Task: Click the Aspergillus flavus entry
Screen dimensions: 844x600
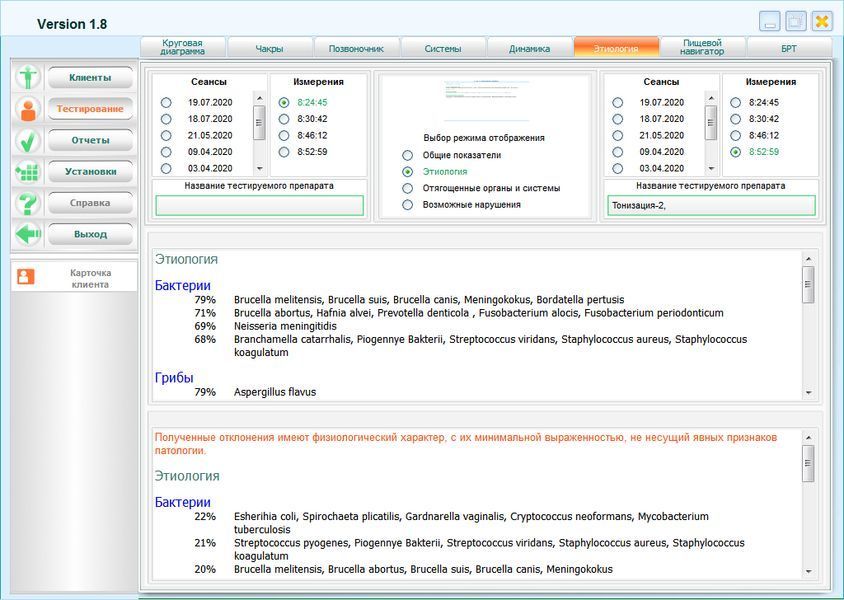Action: click(275, 392)
